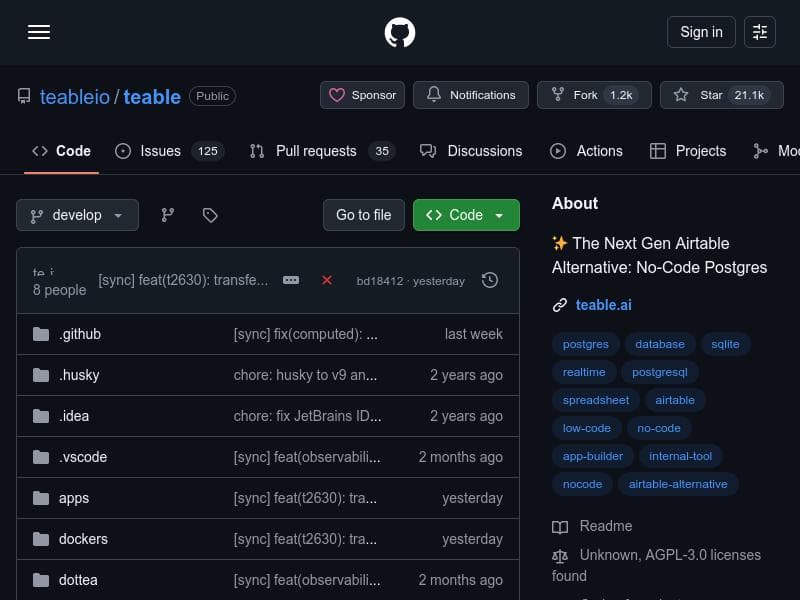The width and height of the screenshot is (800, 600).
Task: Expand the truncated commit message ellipsis
Action: click(x=291, y=281)
